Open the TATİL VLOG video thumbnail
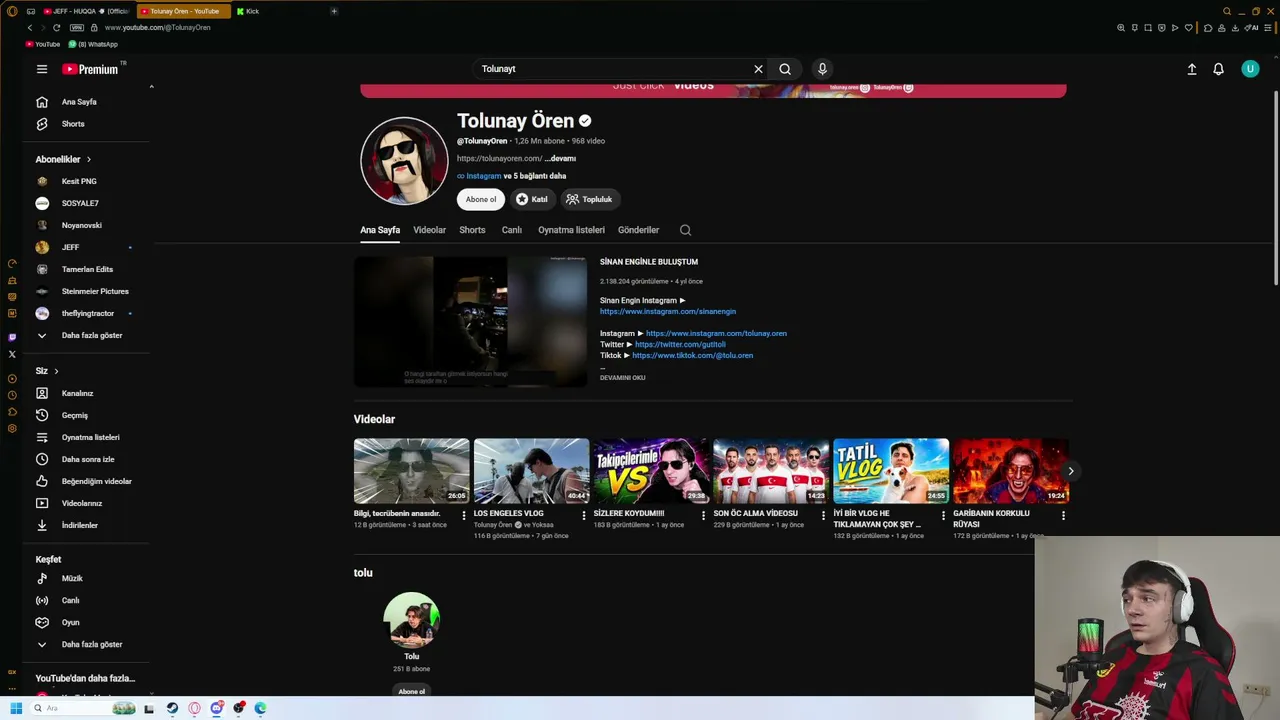 coord(891,471)
